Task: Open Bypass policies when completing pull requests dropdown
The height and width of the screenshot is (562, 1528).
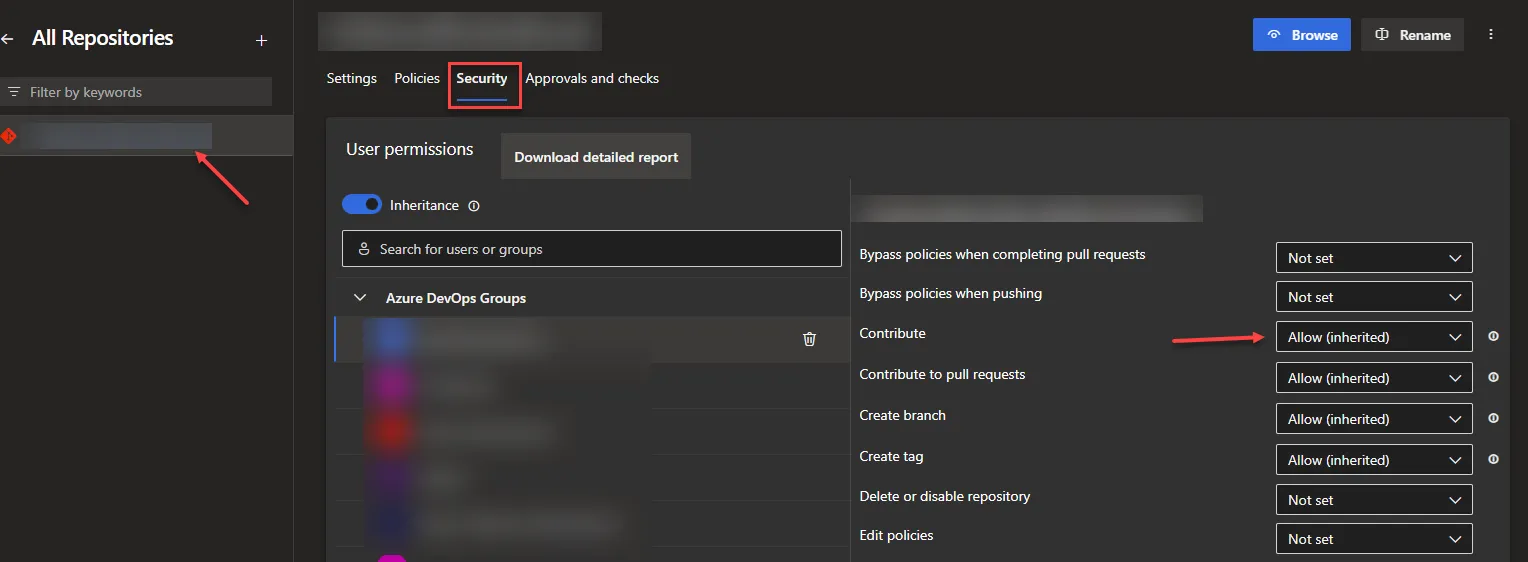Action: [1374, 258]
